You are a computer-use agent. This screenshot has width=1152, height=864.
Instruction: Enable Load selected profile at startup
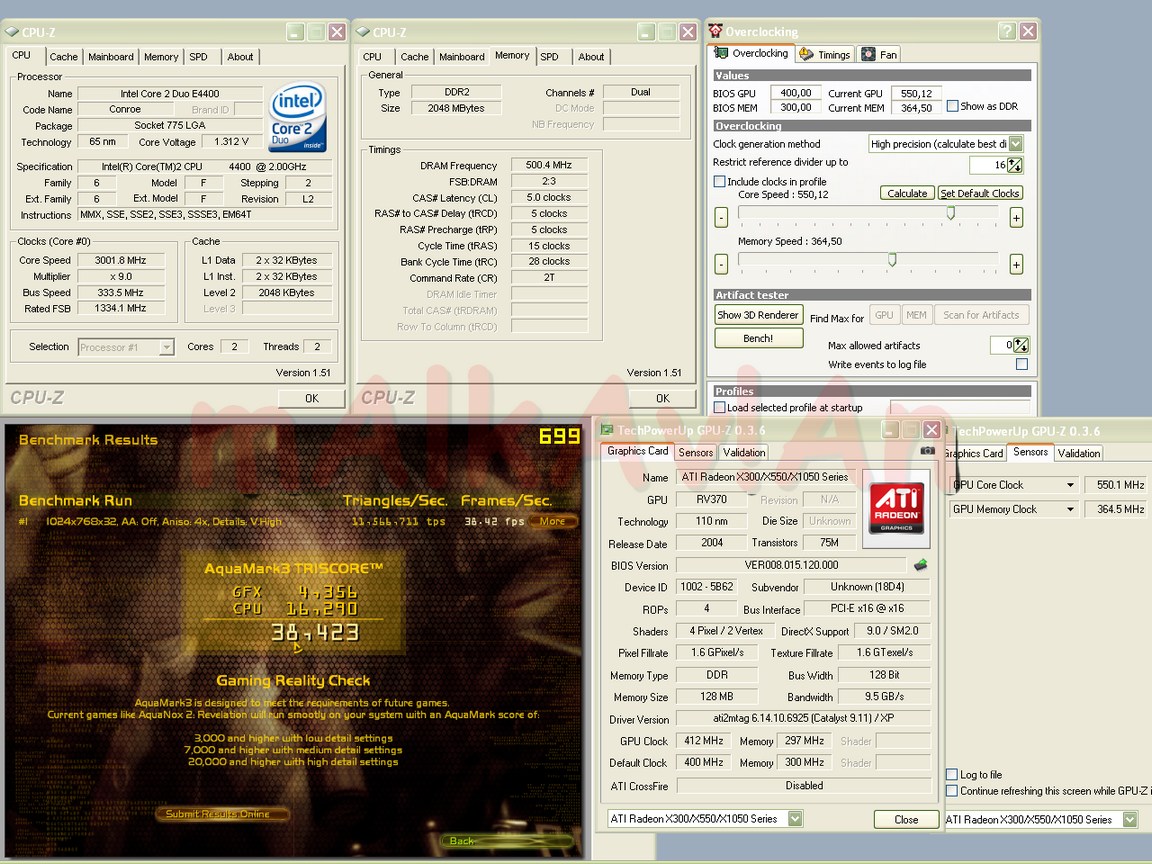pyautogui.click(x=719, y=407)
